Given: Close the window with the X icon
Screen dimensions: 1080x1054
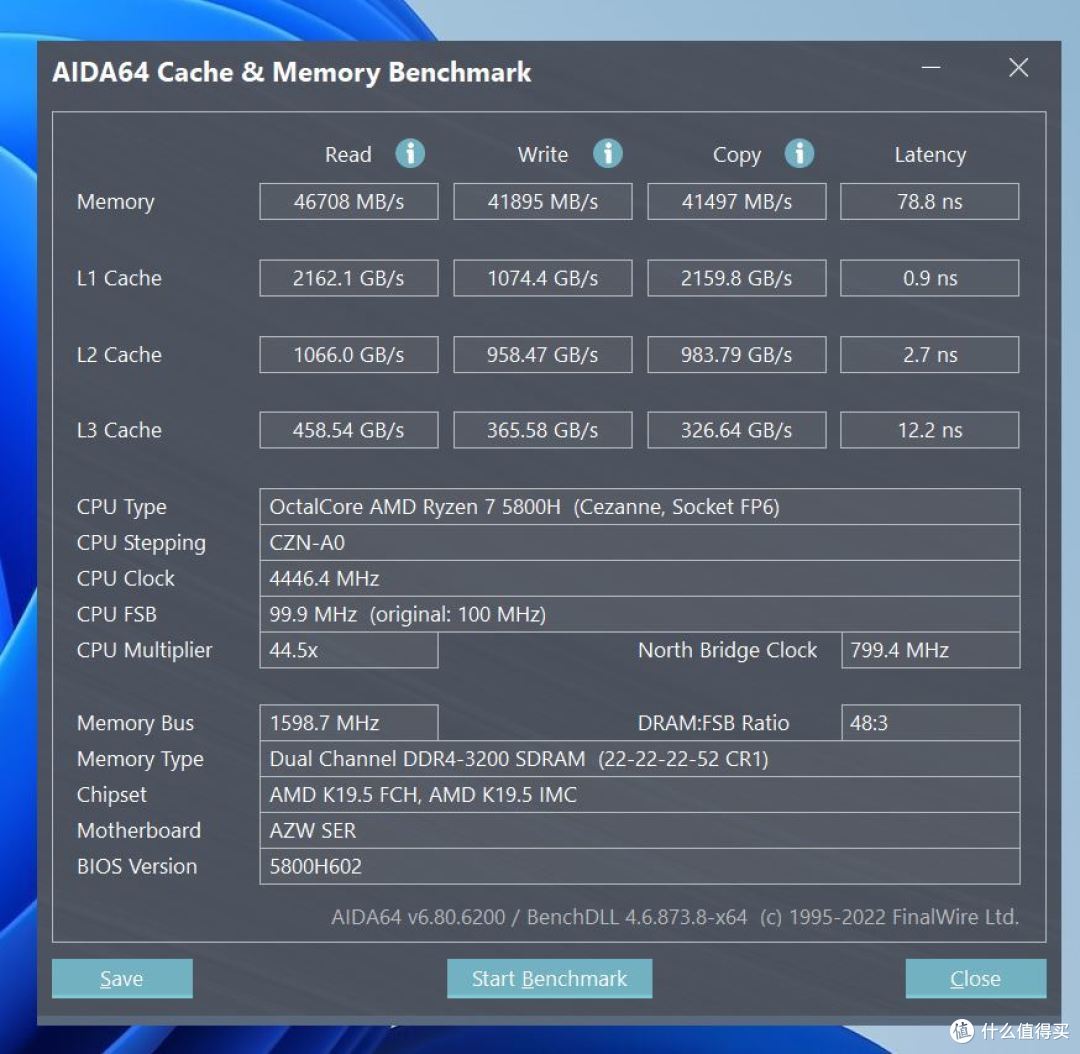Looking at the screenshot, I should [x=1018, y=68].
